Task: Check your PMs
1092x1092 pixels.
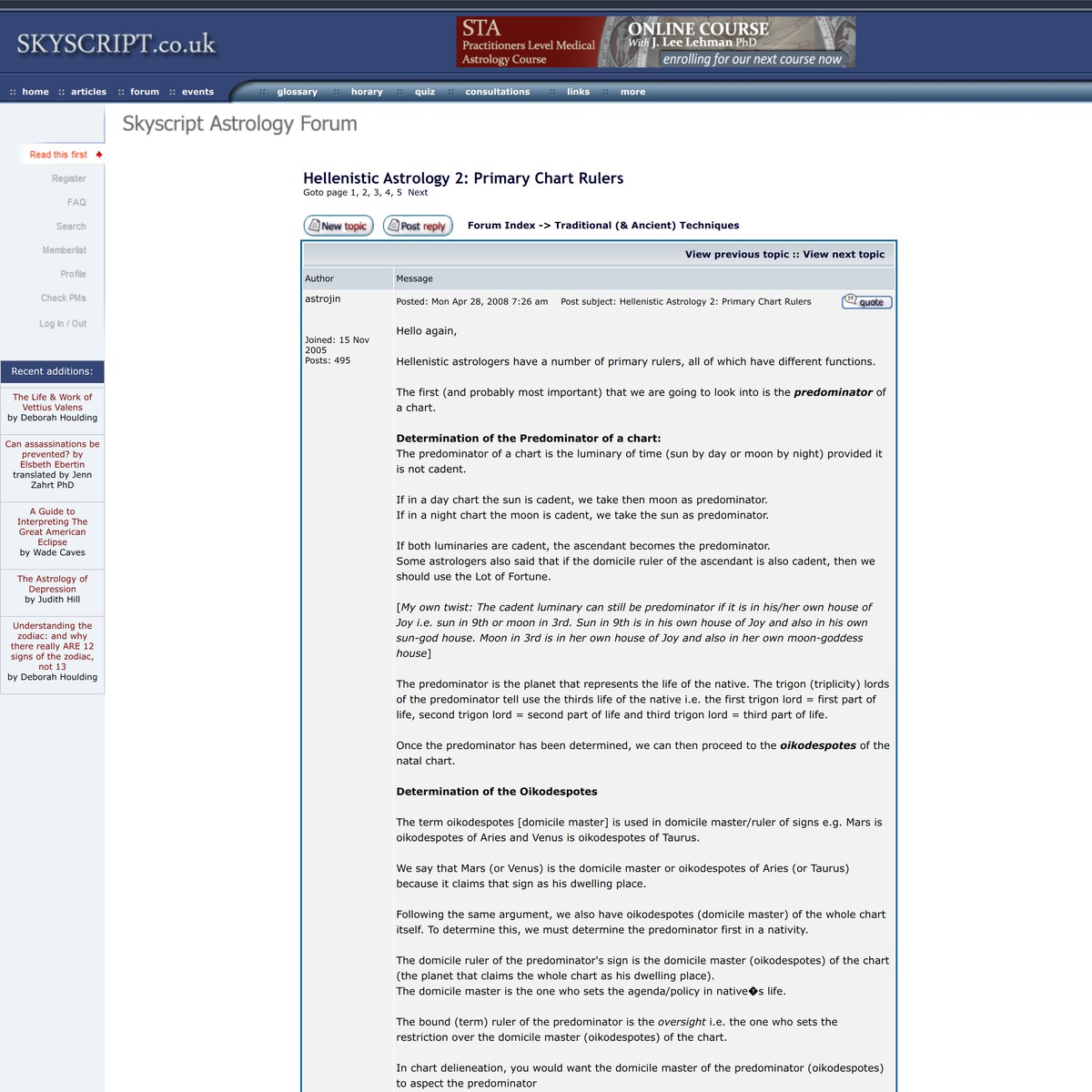Action: pos(62,298)
